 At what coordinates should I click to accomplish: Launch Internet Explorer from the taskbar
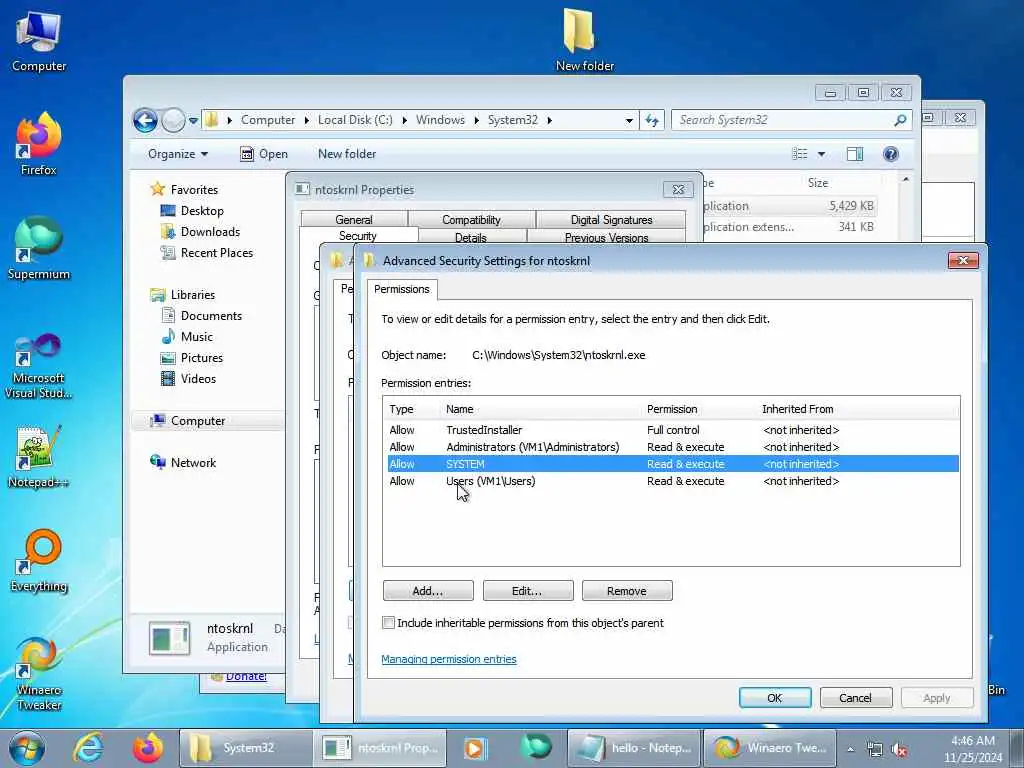coord(88,748)
